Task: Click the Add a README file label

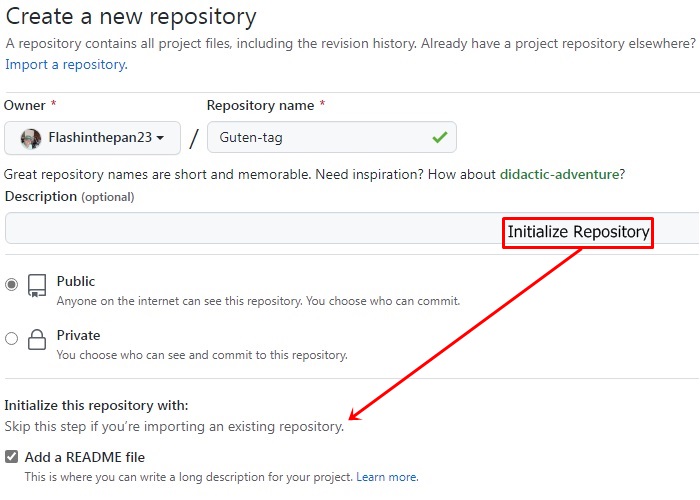Action: click(85, 457)
